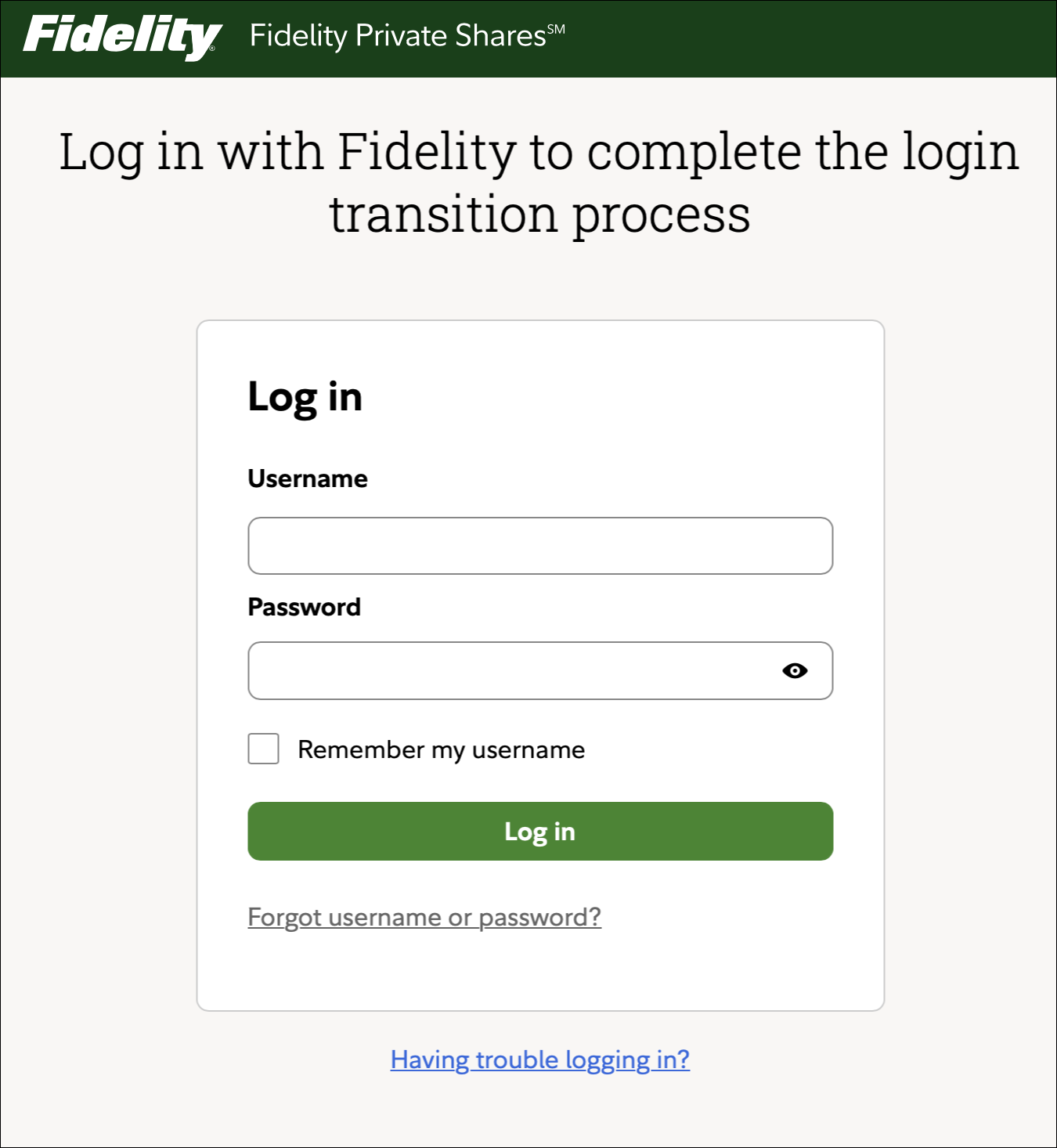This screenshot has height=1148, width=1057.
Task: Click the bold Password field label
Action: tap(304, 607)
